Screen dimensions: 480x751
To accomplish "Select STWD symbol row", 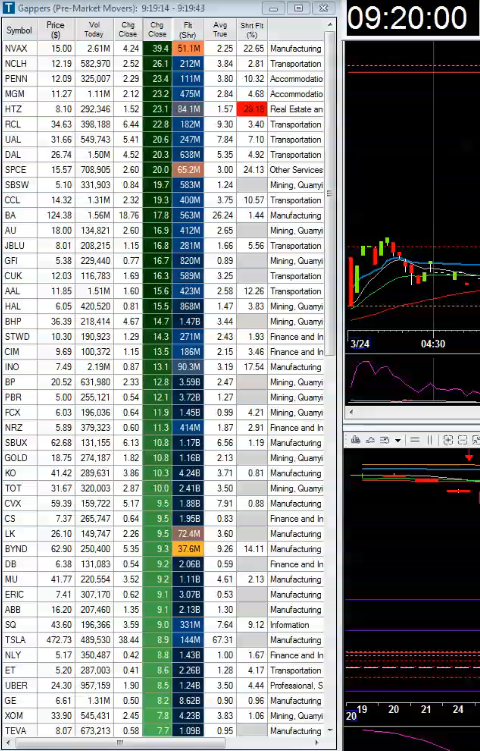I will tap(163, 337).
